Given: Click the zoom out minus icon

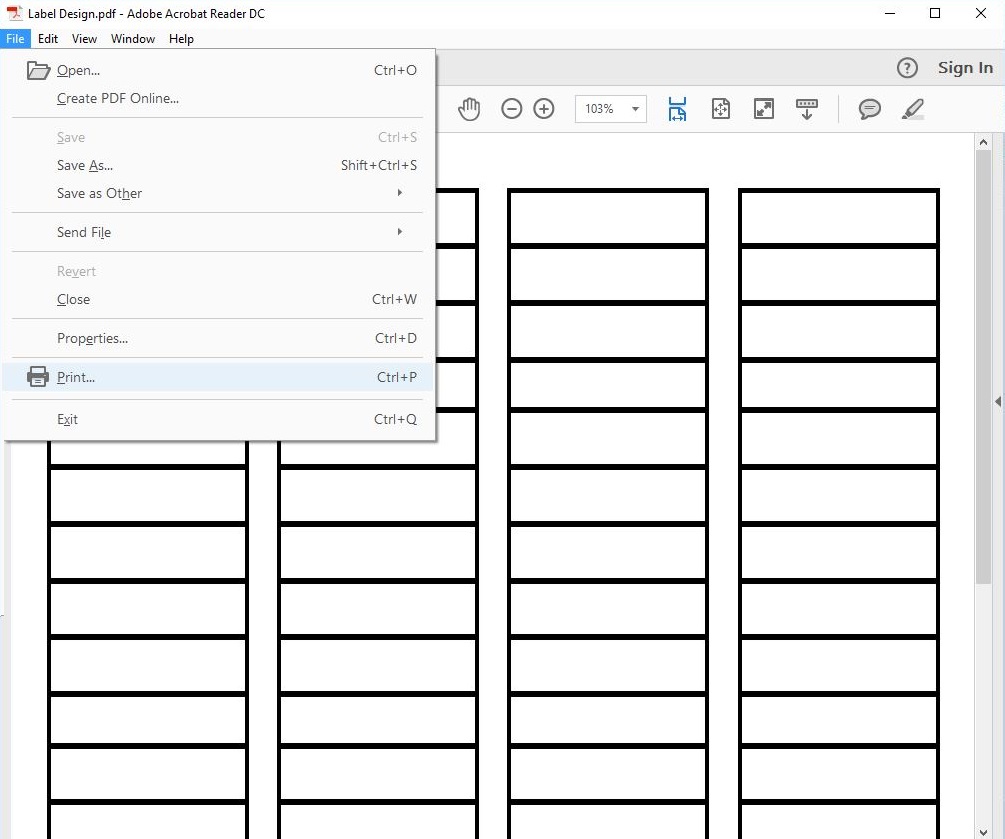Looking at the screenshot, I should coord(512,109).
